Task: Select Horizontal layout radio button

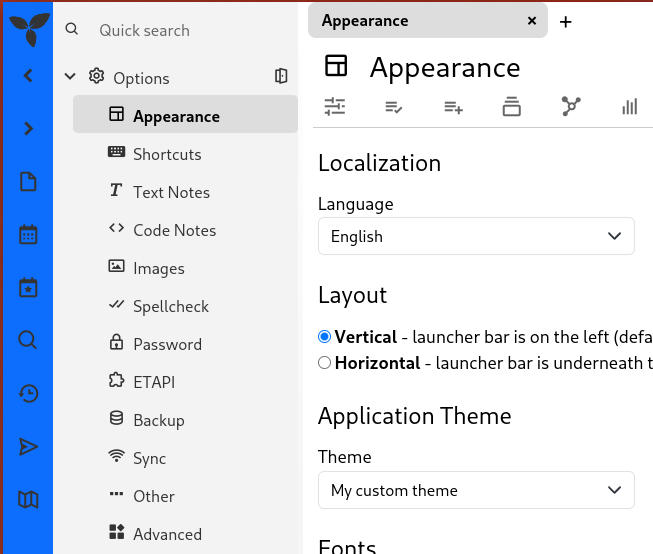Action: (x=324, y=363)
